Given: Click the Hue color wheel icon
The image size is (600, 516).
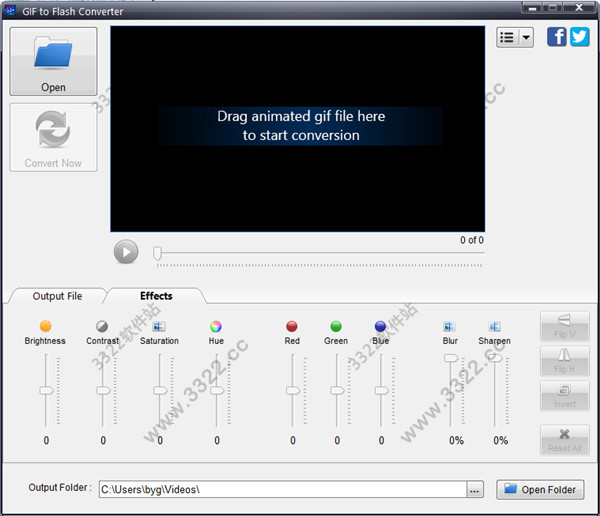Looking at the screenshot, I should 216,326.
